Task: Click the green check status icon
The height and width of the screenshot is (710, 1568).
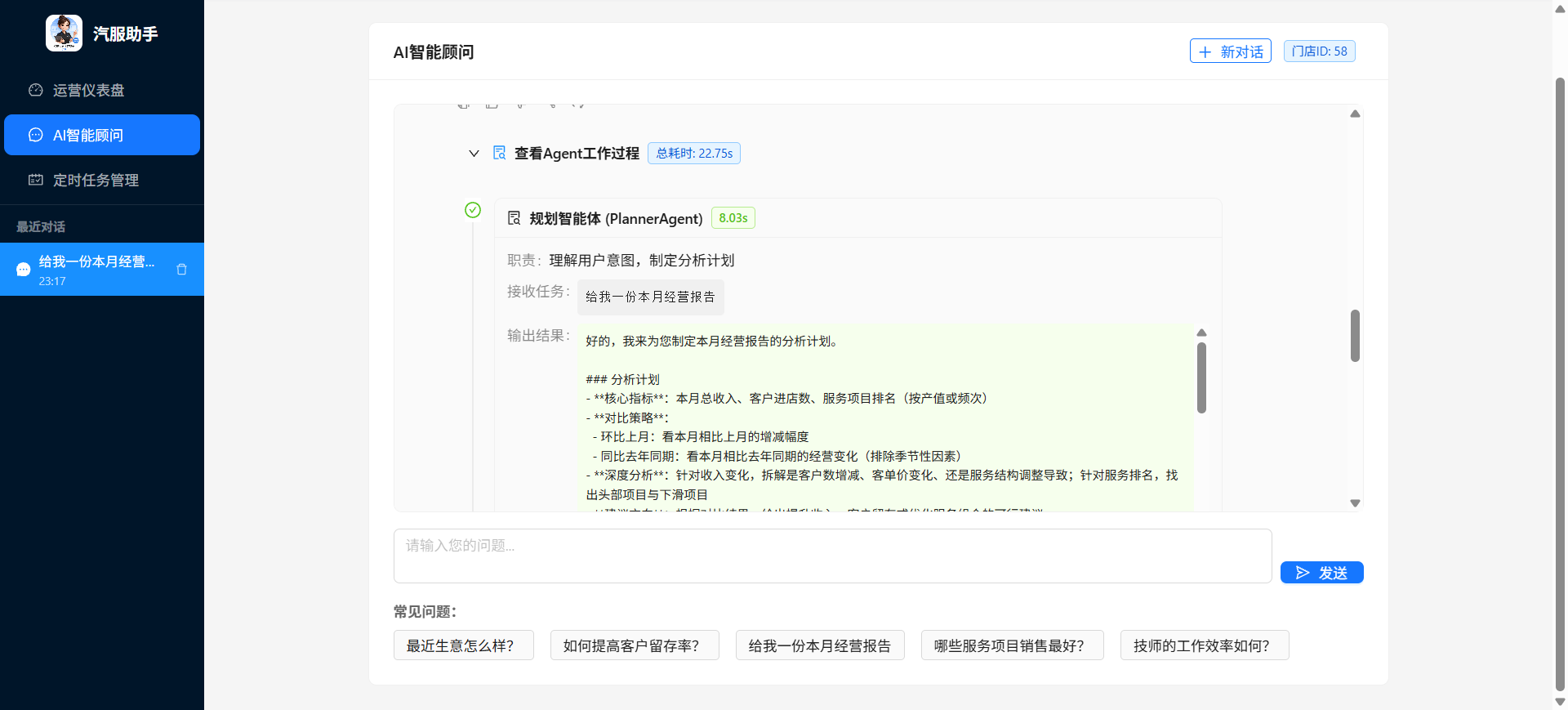Action: [x=473, y=210]
